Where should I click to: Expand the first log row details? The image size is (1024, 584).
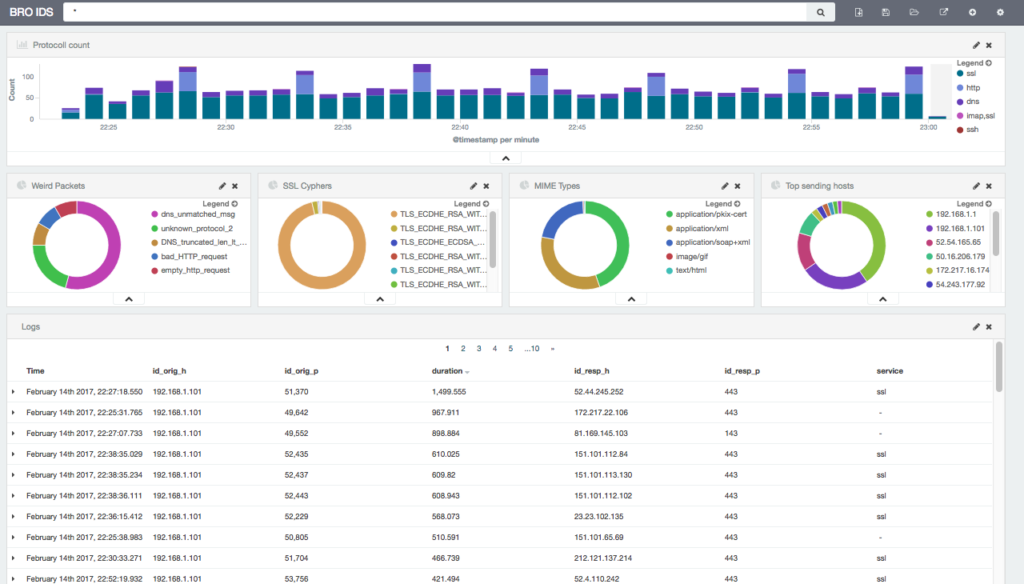(x=14, y=391)
